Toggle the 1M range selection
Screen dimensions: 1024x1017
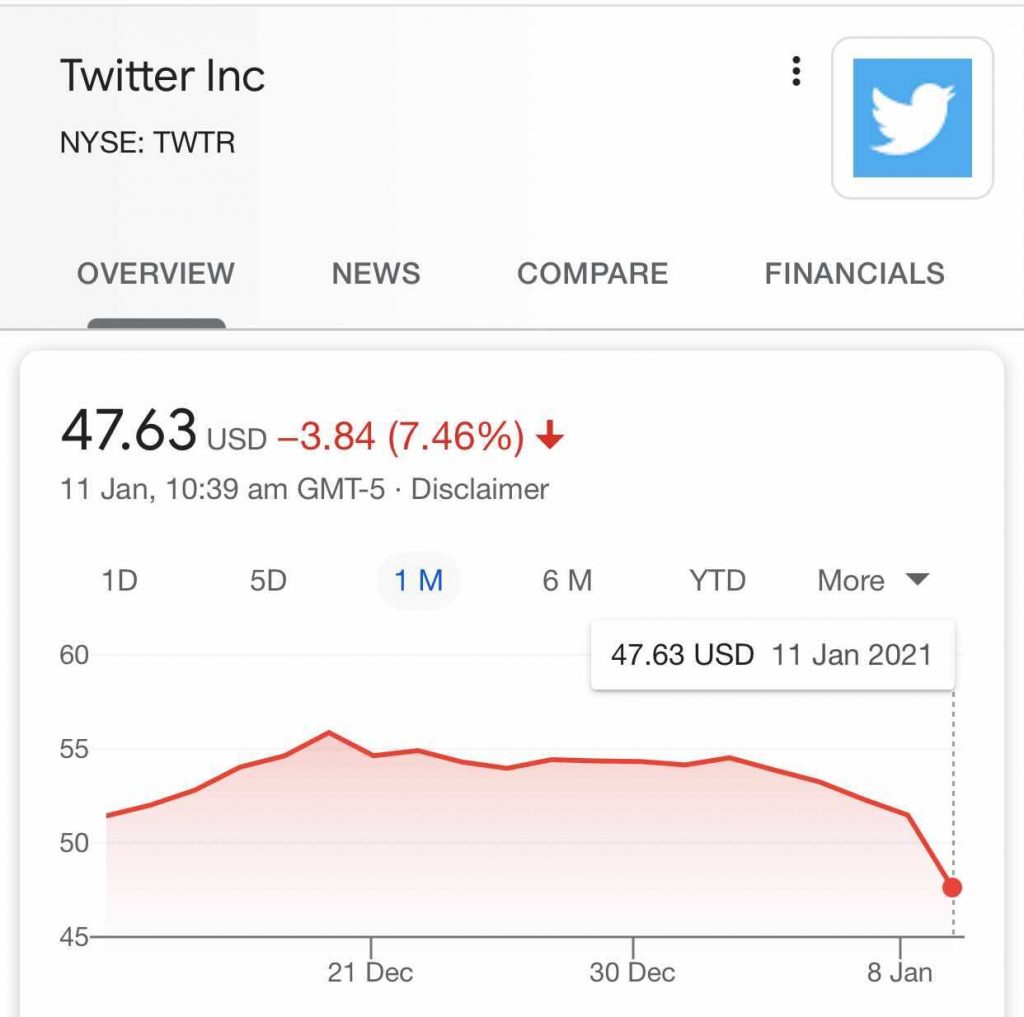pos(418,580)
